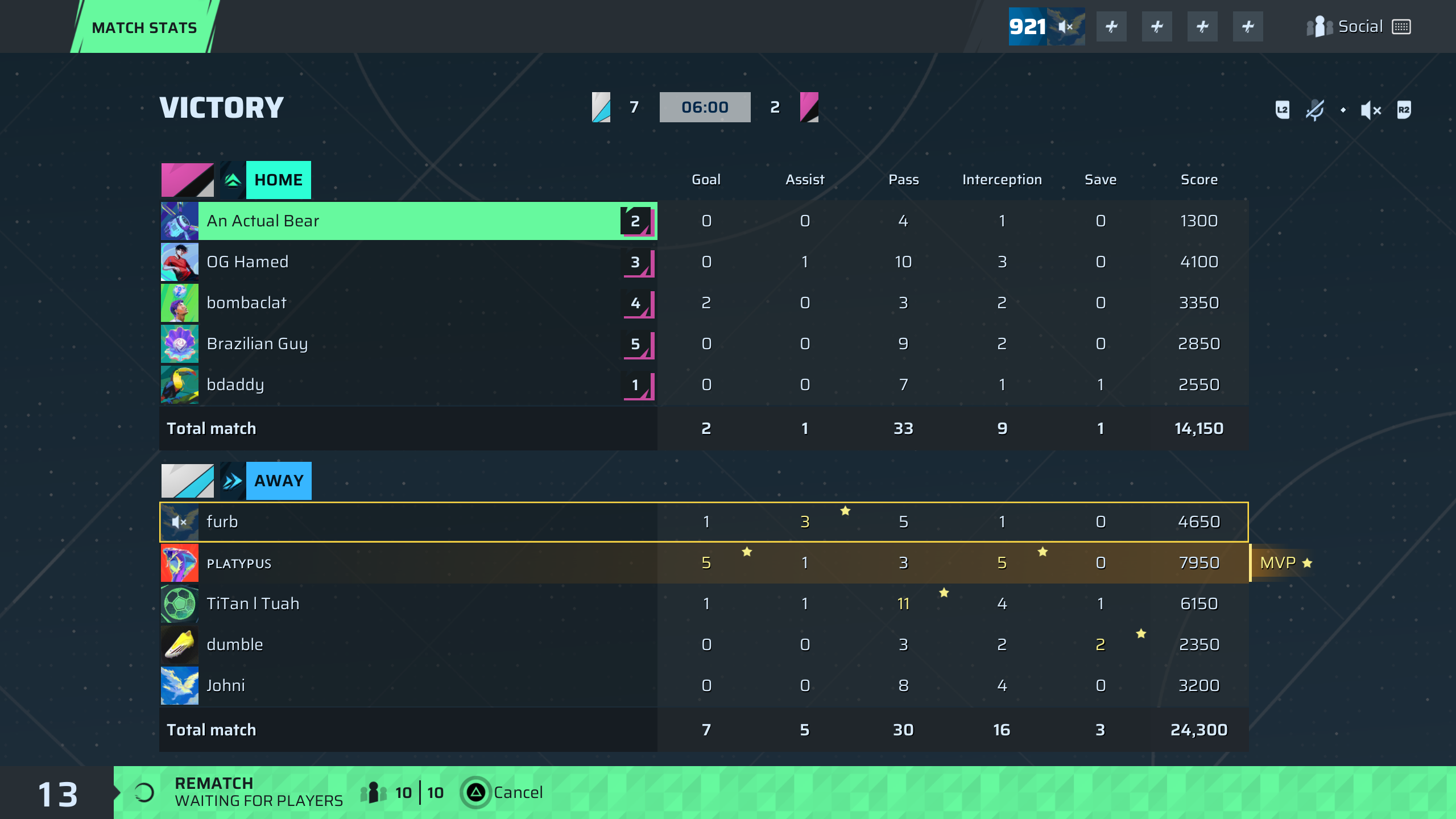Add player in first empty party slot
Image resolution: width=1456 pixels, height=819 pixels.
[x=1111, y=26]
